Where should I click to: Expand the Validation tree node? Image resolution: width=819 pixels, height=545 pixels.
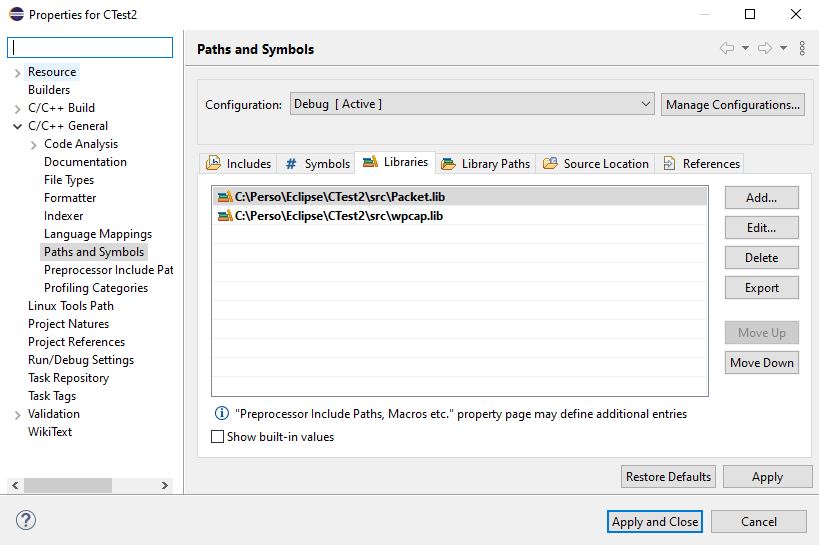pyautogui.click(x=18, y=415)
